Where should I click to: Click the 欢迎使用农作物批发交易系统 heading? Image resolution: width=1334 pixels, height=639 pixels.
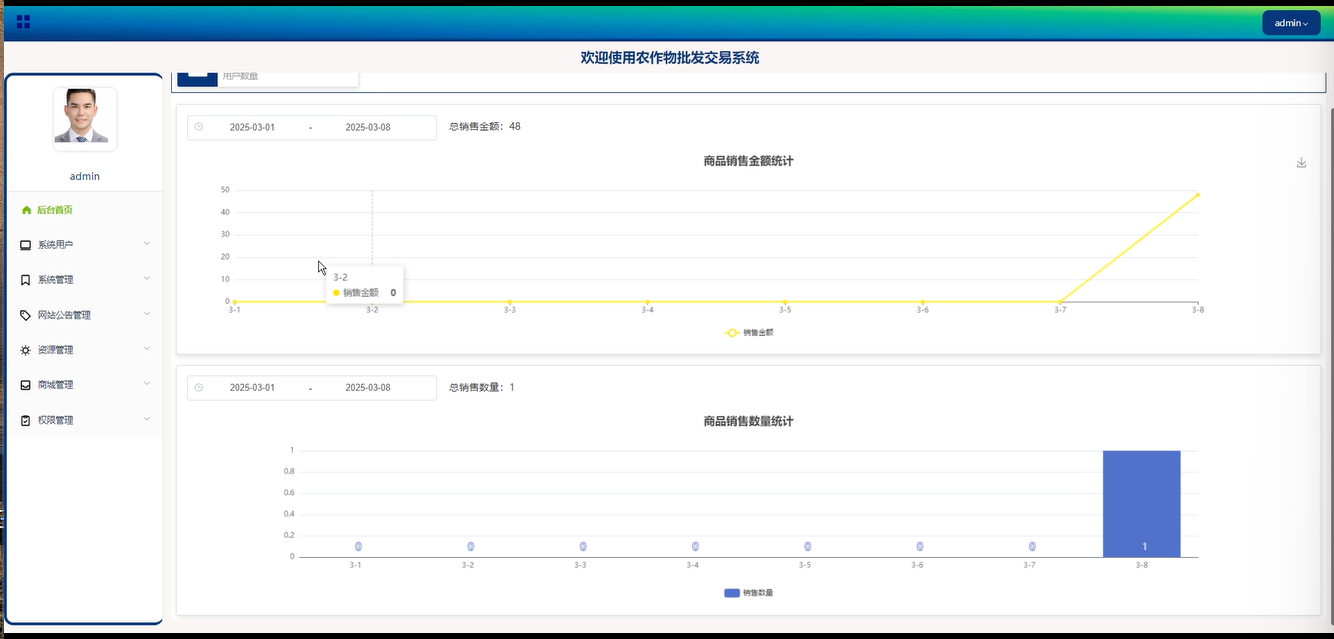tap(670, 58)
